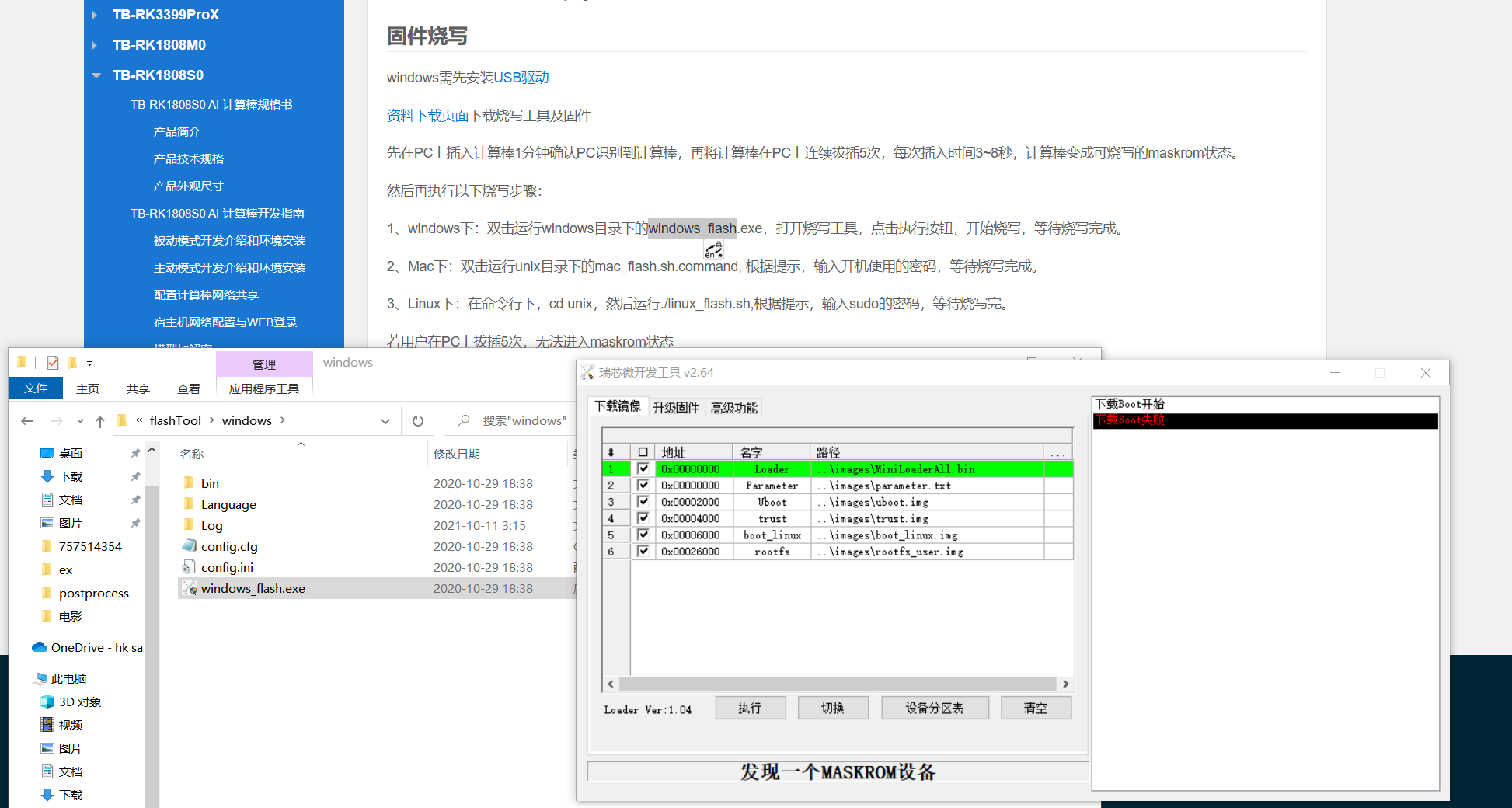Viewport: 1512px width, 808px height.
Task: Click the horizontal scrollbar in partition table
Action: pos(838,684)
